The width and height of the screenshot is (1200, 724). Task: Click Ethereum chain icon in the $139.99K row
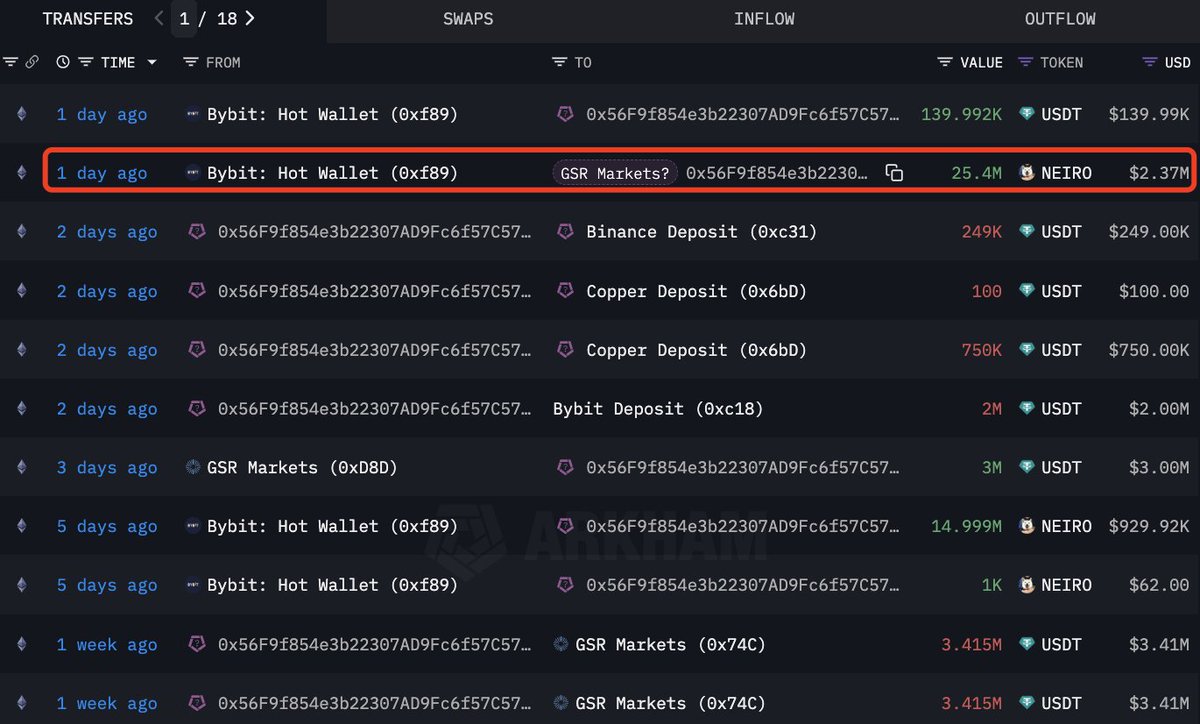21,114
